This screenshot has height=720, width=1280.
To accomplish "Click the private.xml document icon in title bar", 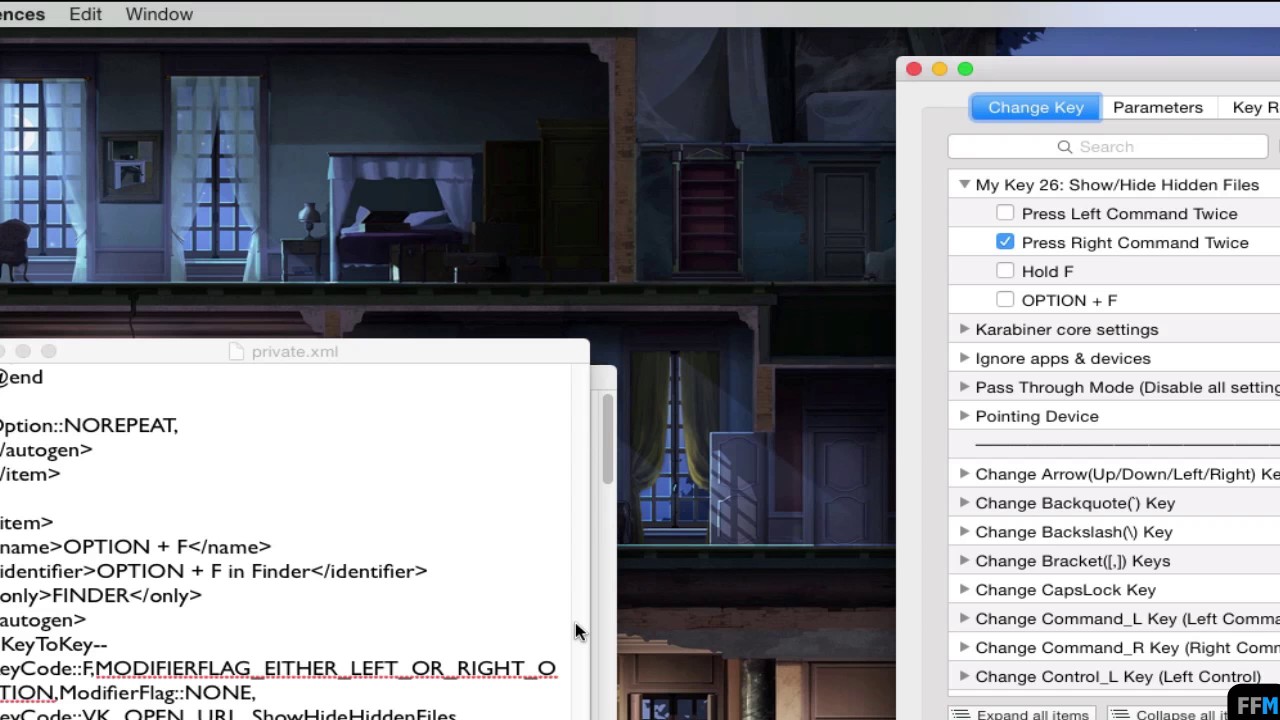I will pyautogui.click(x=236, y=351).
